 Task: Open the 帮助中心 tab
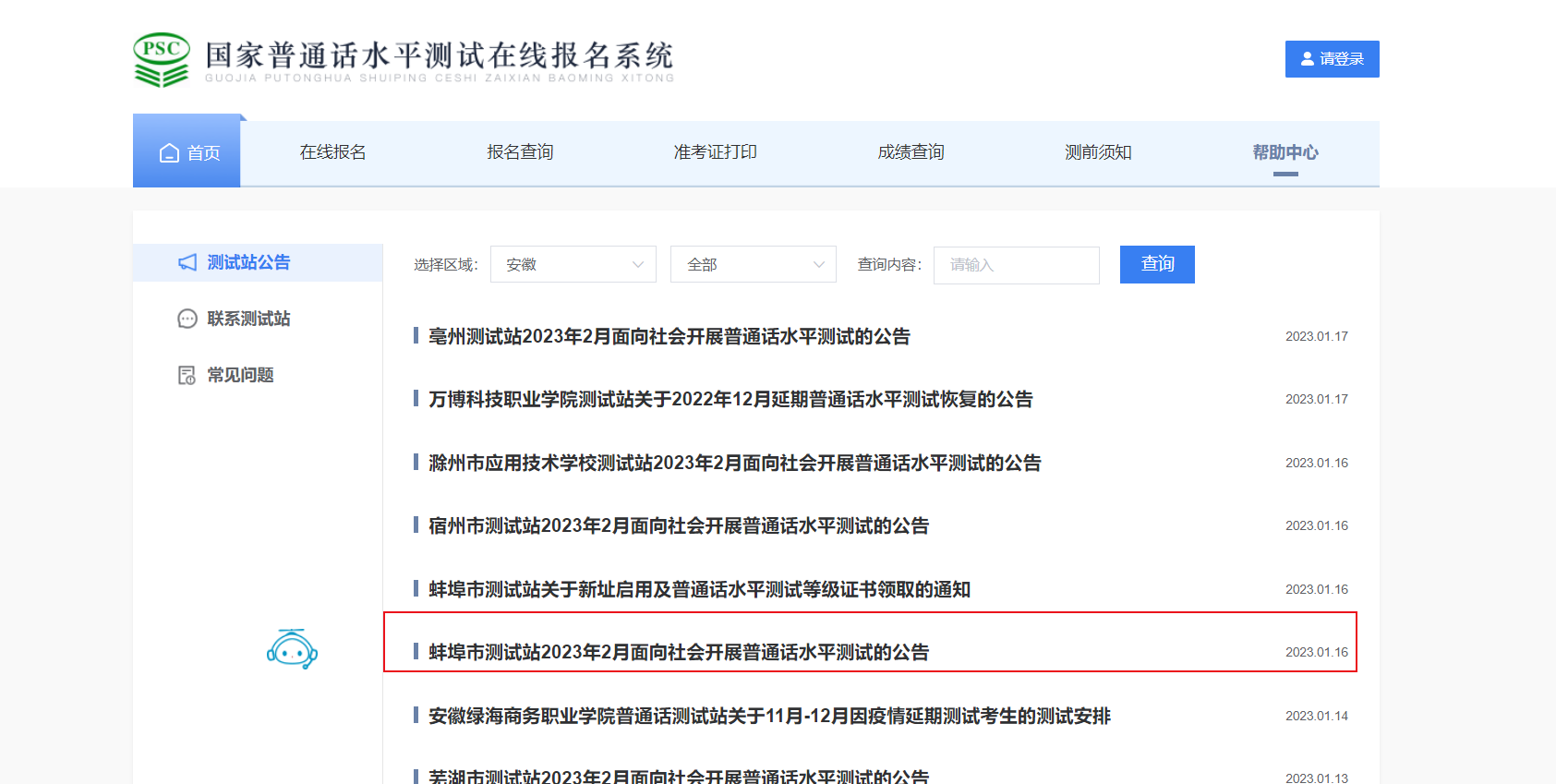(x=1285, y=152)
